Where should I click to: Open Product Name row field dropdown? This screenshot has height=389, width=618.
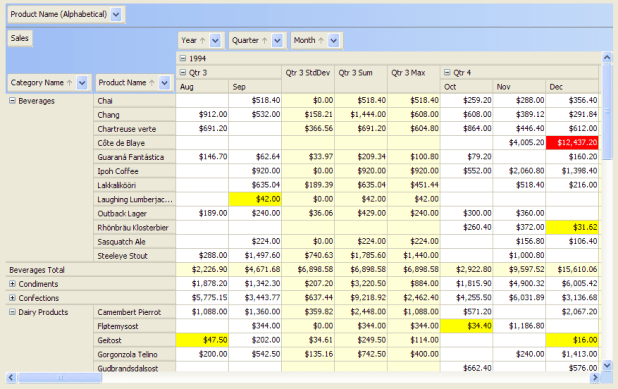point(164,83)
